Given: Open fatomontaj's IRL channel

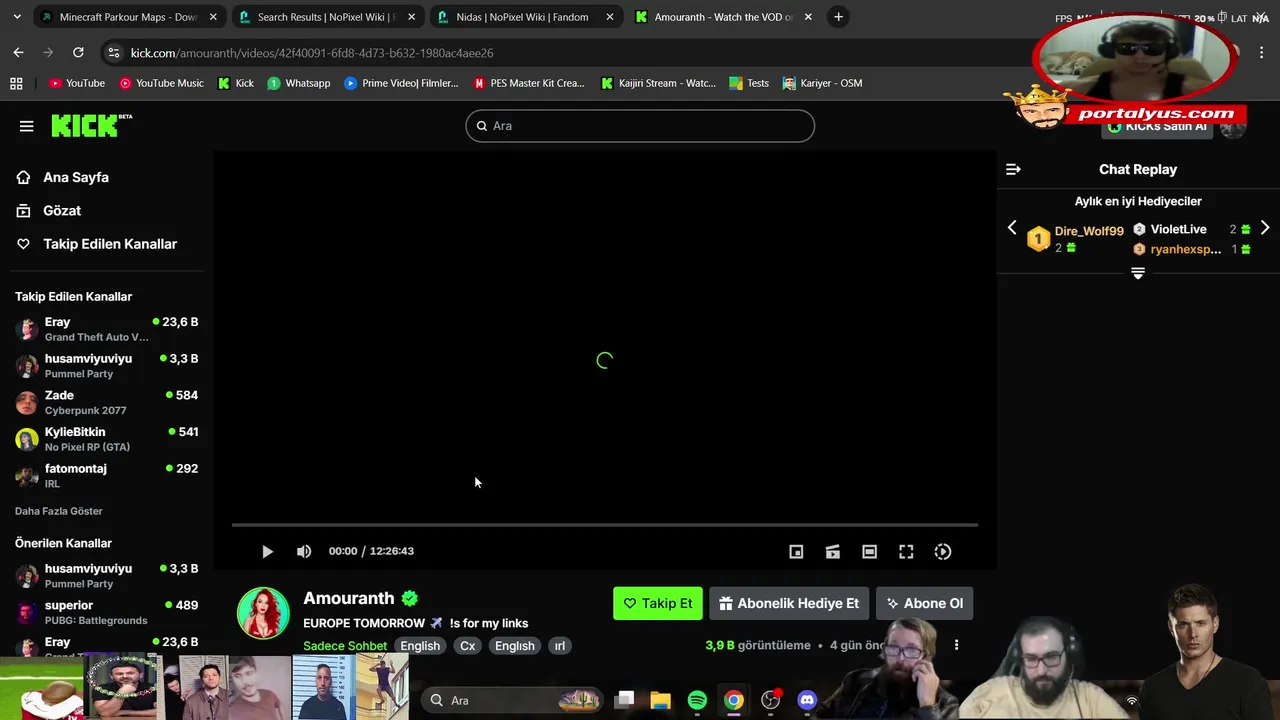Looking at the screenshot, I should point(106,475).
